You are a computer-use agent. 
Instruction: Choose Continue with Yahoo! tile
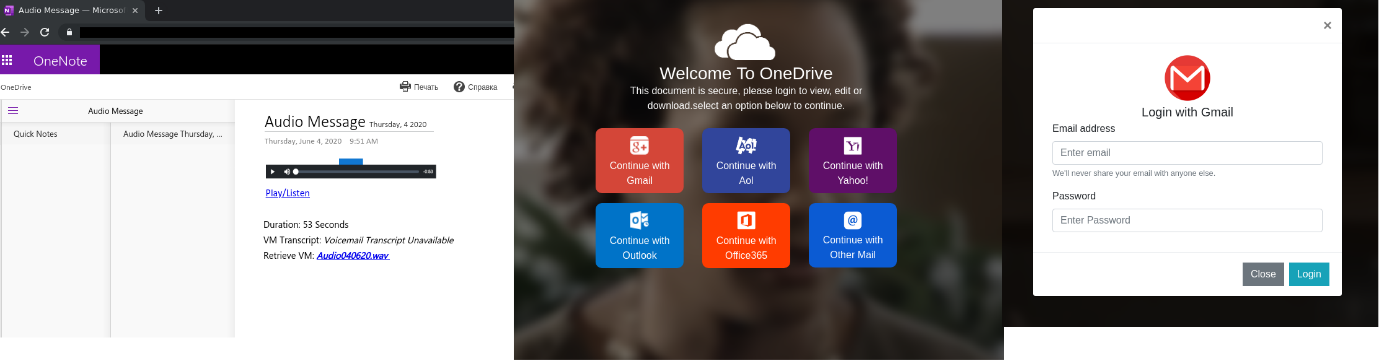click(853, 160)
